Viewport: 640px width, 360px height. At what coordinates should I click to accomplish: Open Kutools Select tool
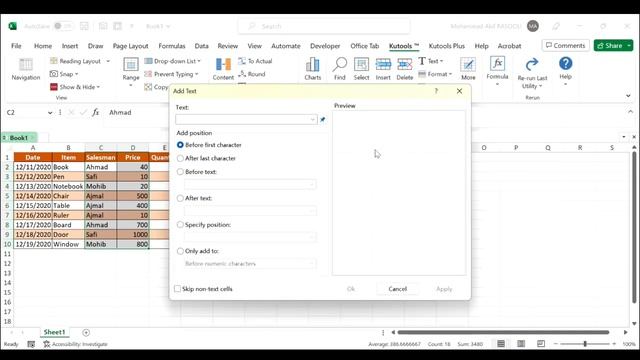(361, 69)
